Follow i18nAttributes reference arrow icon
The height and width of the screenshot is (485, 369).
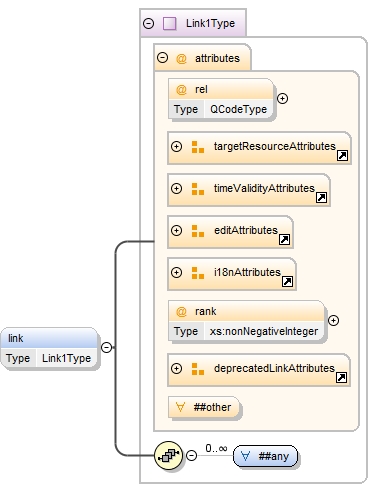tap(287, 281)
